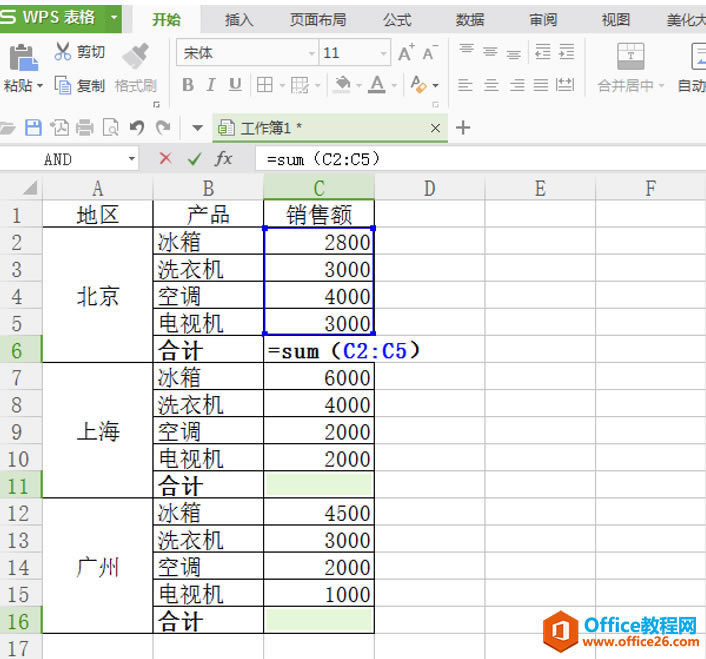
Task: Save the workbook with floppy icon
Action: click(x=33, y=128)
